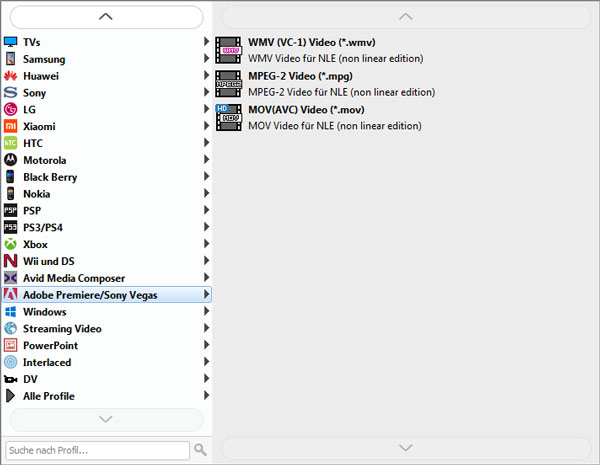Click the category list scroll-down button
The height and width of the screenshot is (465, 600).
click(106, 419)
